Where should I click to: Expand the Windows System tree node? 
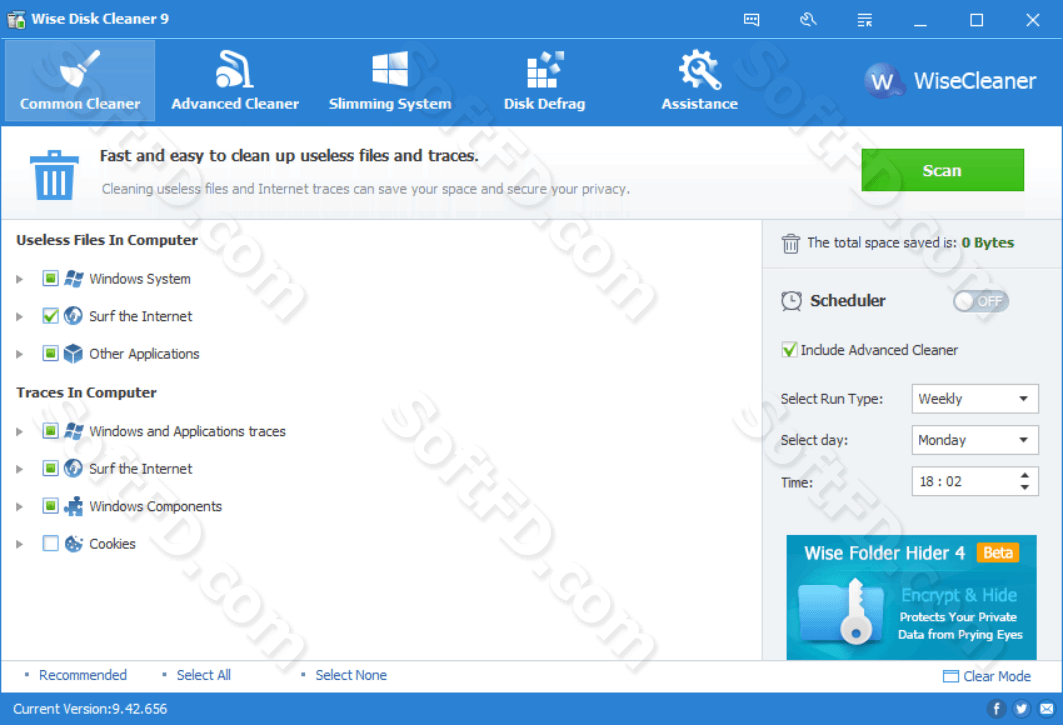(x=20, y=279)
